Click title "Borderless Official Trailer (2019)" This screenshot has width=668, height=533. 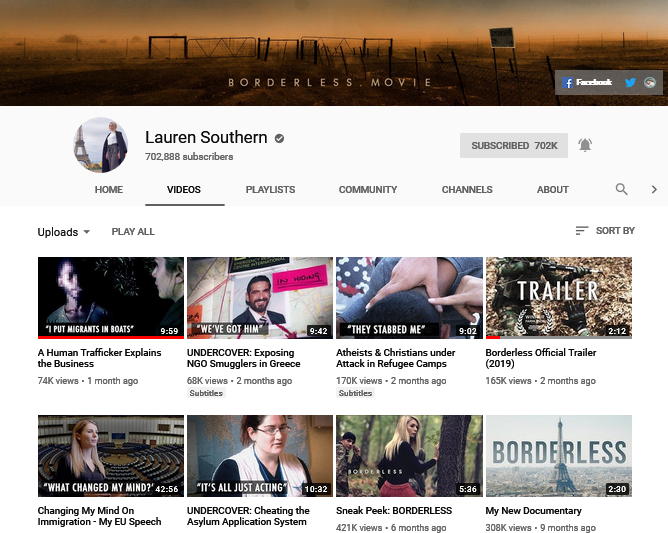pyautogui.click(x=541, y=358)
